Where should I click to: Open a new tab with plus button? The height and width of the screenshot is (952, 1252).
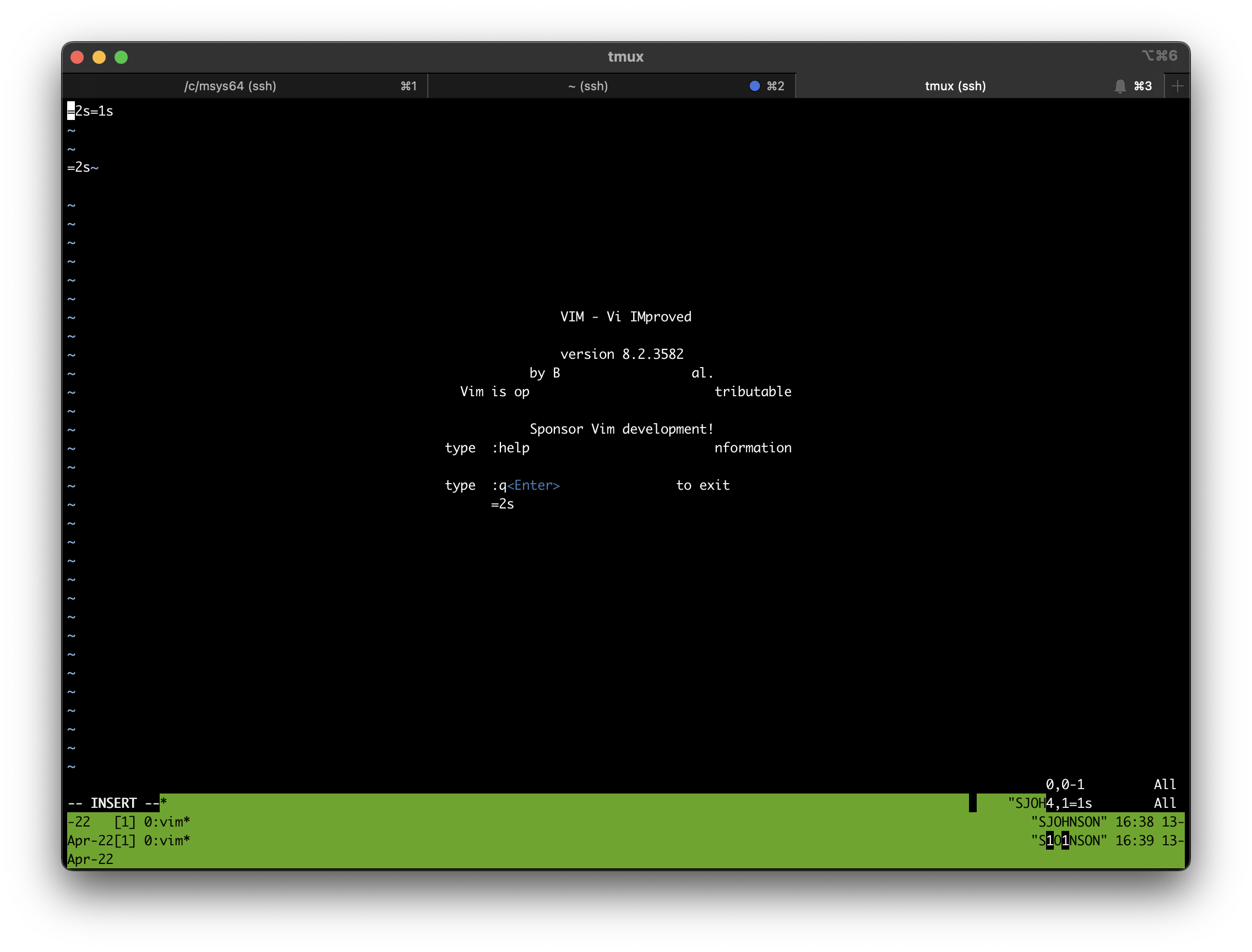click(1177, 86)
